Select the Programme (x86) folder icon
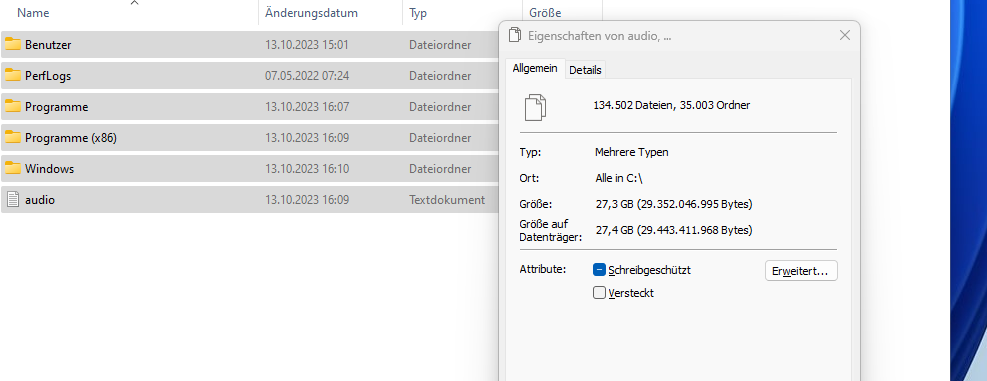The height and width of the screenshot is (381, 987). pos(13,137)
